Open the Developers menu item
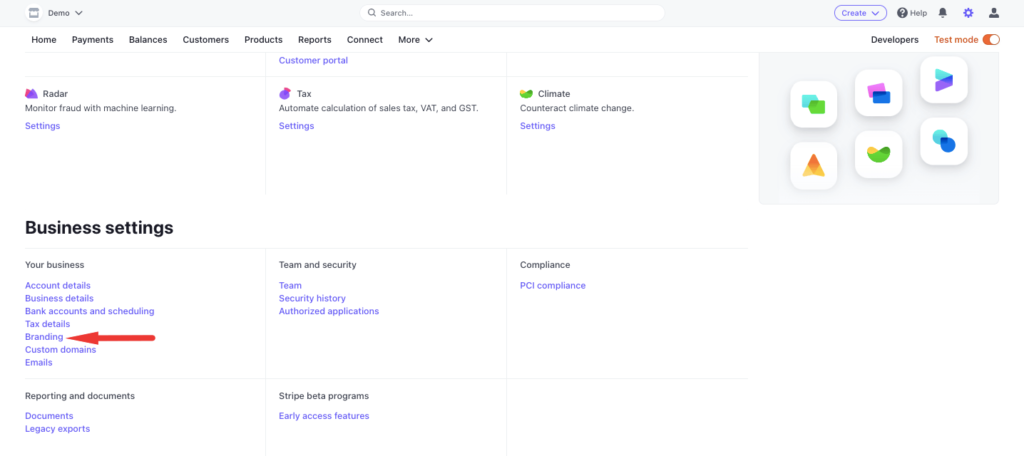The height and width of the screenshot is (456, 1024). (894, 40)
